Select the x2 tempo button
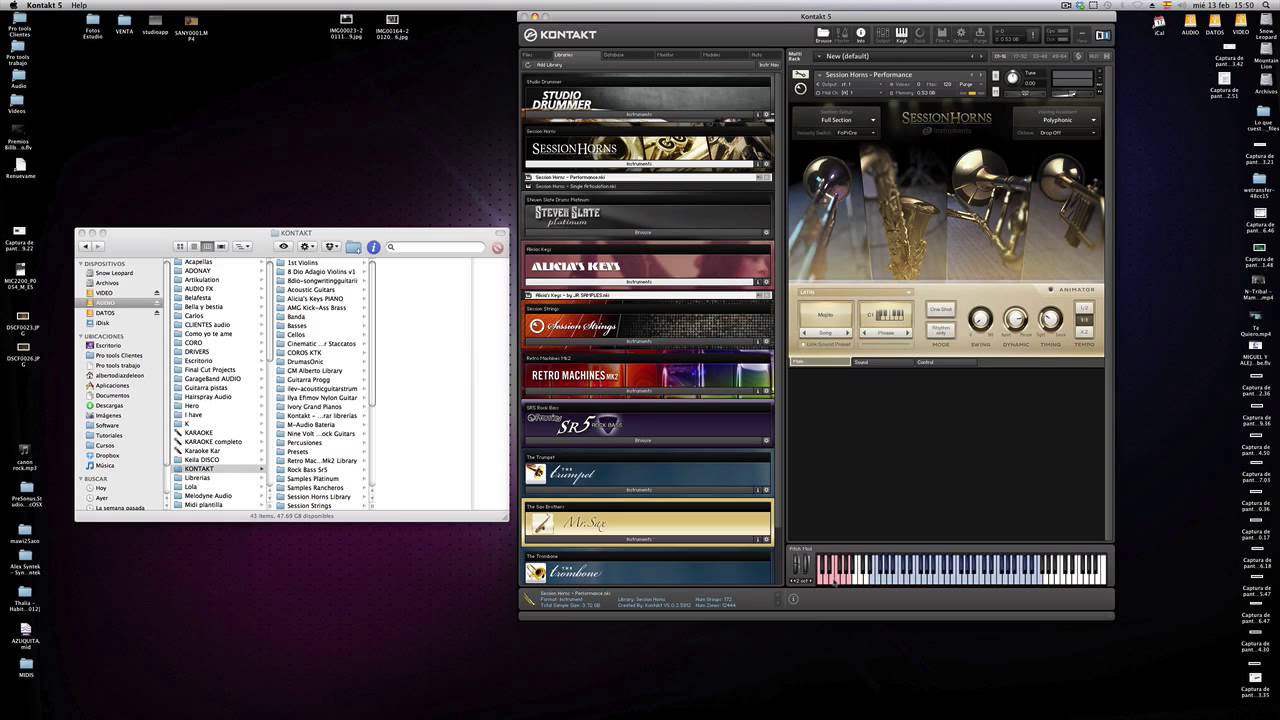Image resolution: width=1280 pixels, height=720 pixels. [x=1084, y=332]
